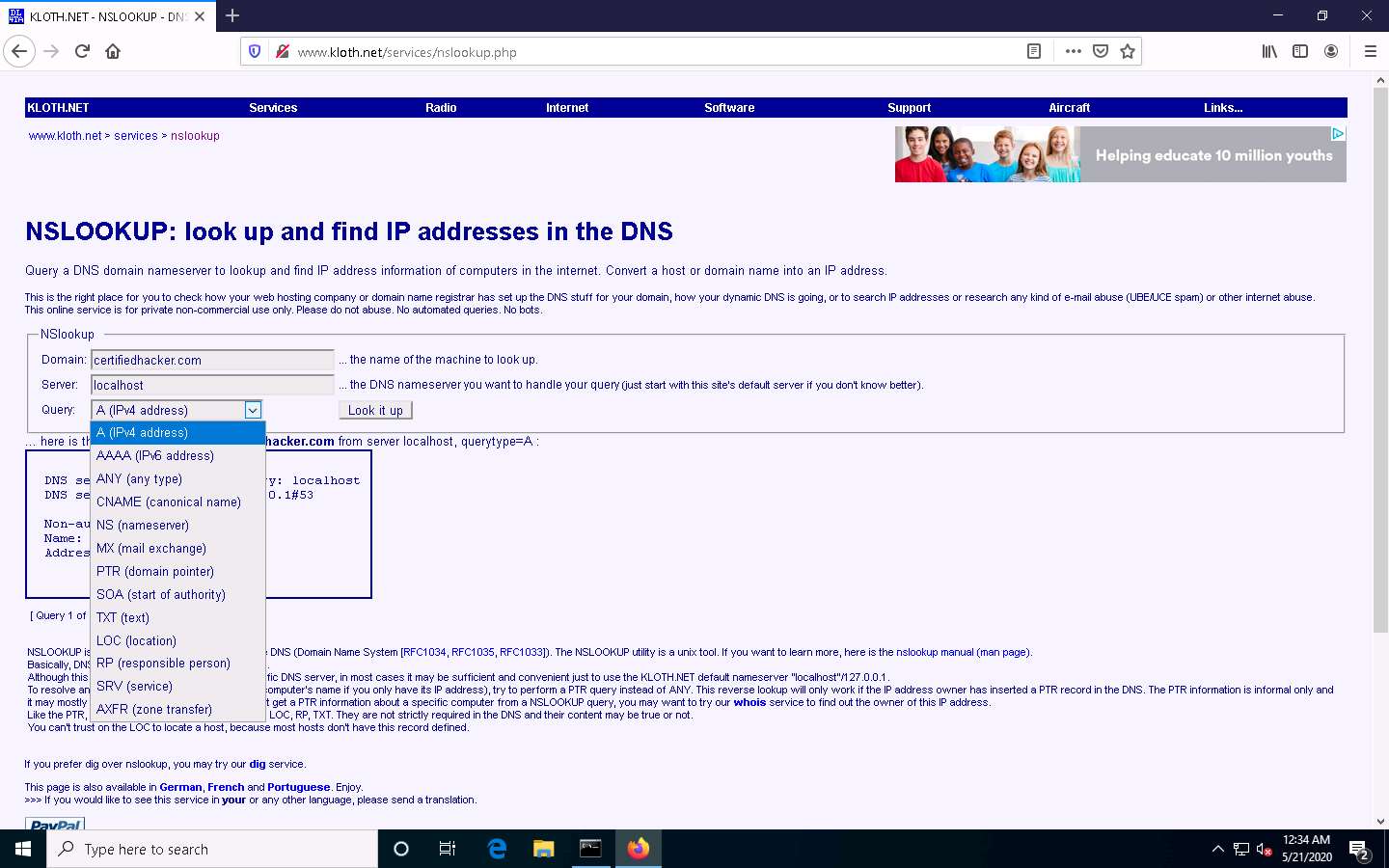Pick PTR (domain pointer) query type

pyautogui.click(x=177, y=572)
